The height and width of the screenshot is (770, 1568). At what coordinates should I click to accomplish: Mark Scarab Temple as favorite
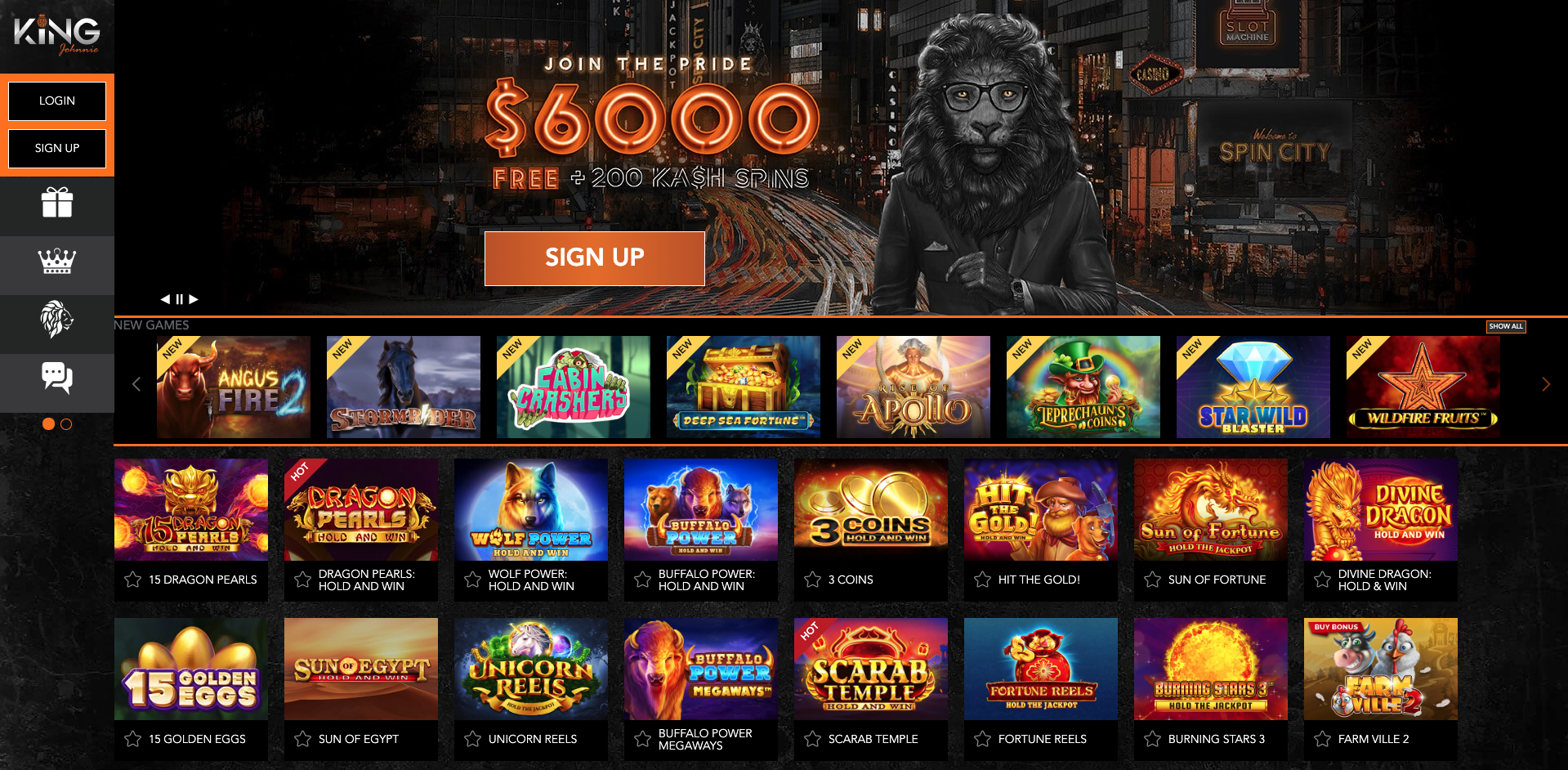click(x=812, y=739)
